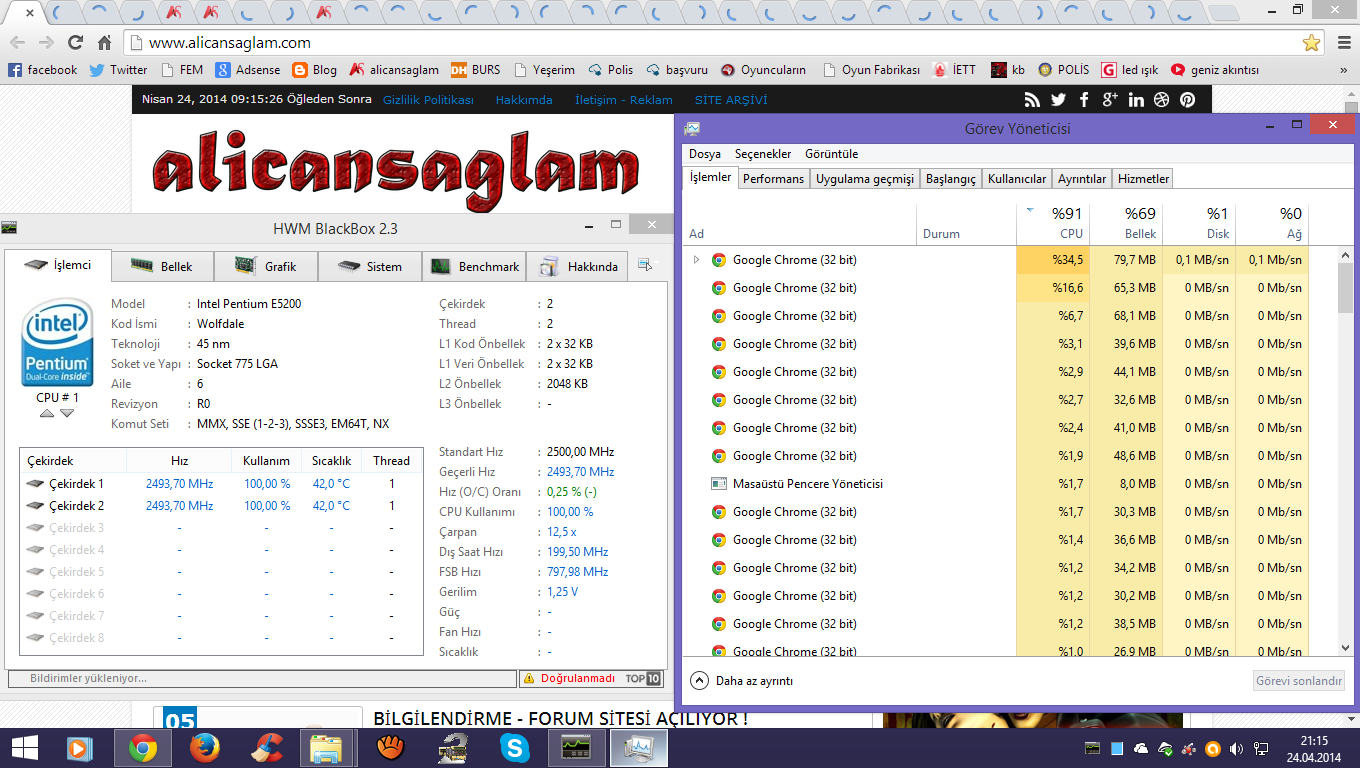Viewport: 1360px width, 768px height.
Task: Reload the page with Chrome's refresh icon
Action: [x=75, y=43]
